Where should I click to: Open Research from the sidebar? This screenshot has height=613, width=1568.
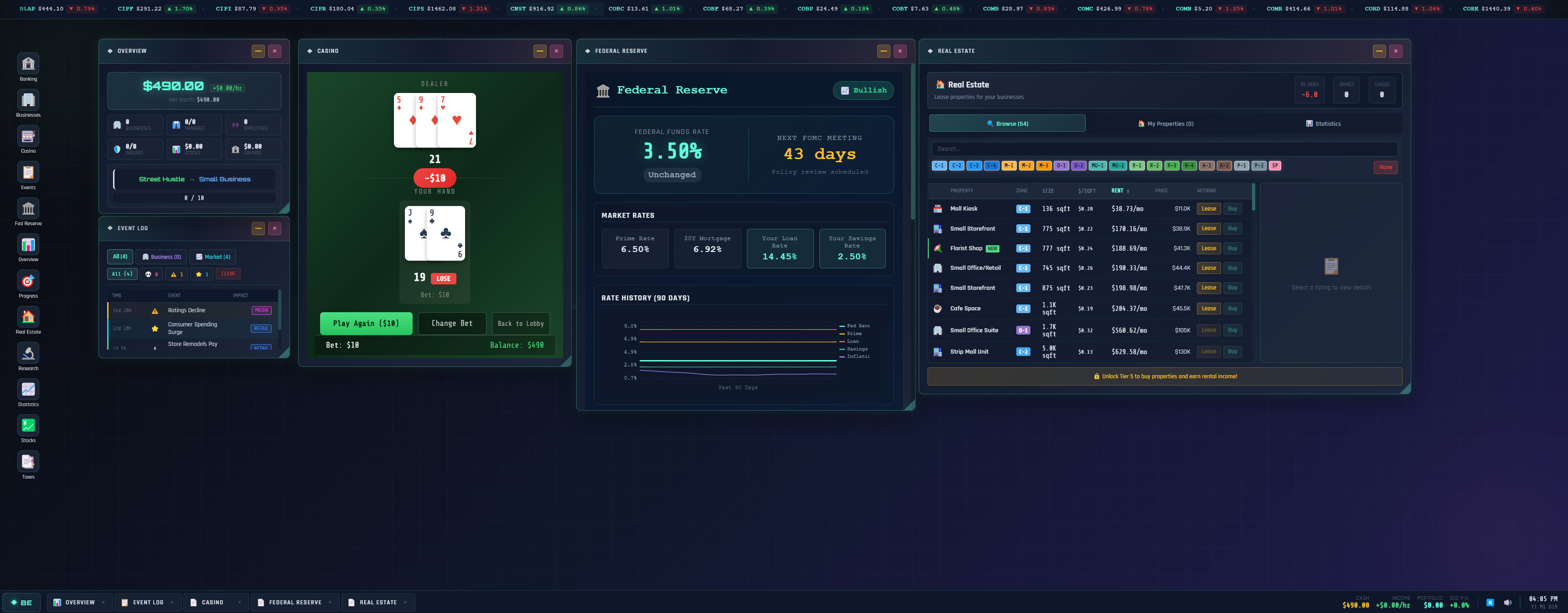(x=28, y=354)
